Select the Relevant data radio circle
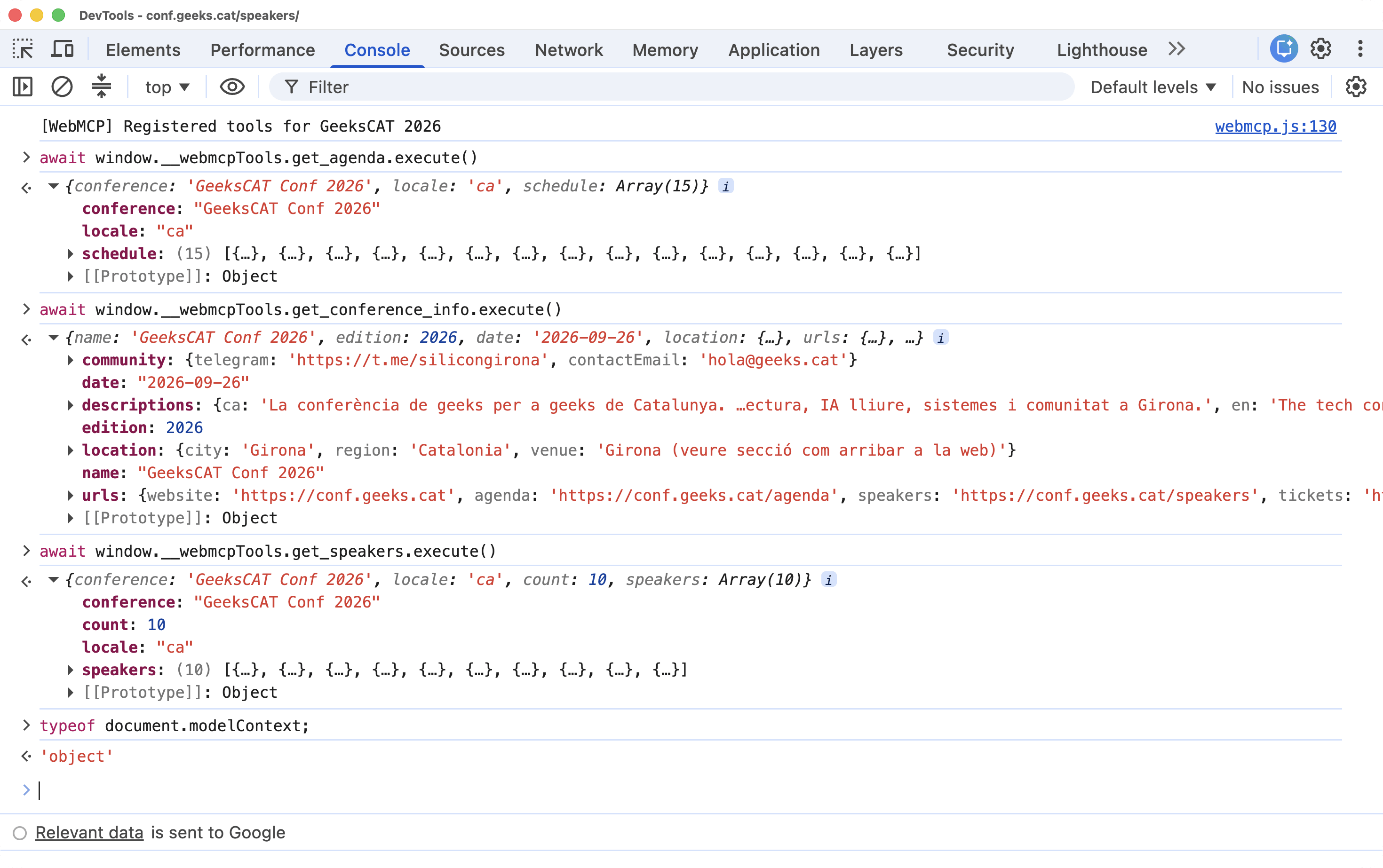 tap(20, 833)
